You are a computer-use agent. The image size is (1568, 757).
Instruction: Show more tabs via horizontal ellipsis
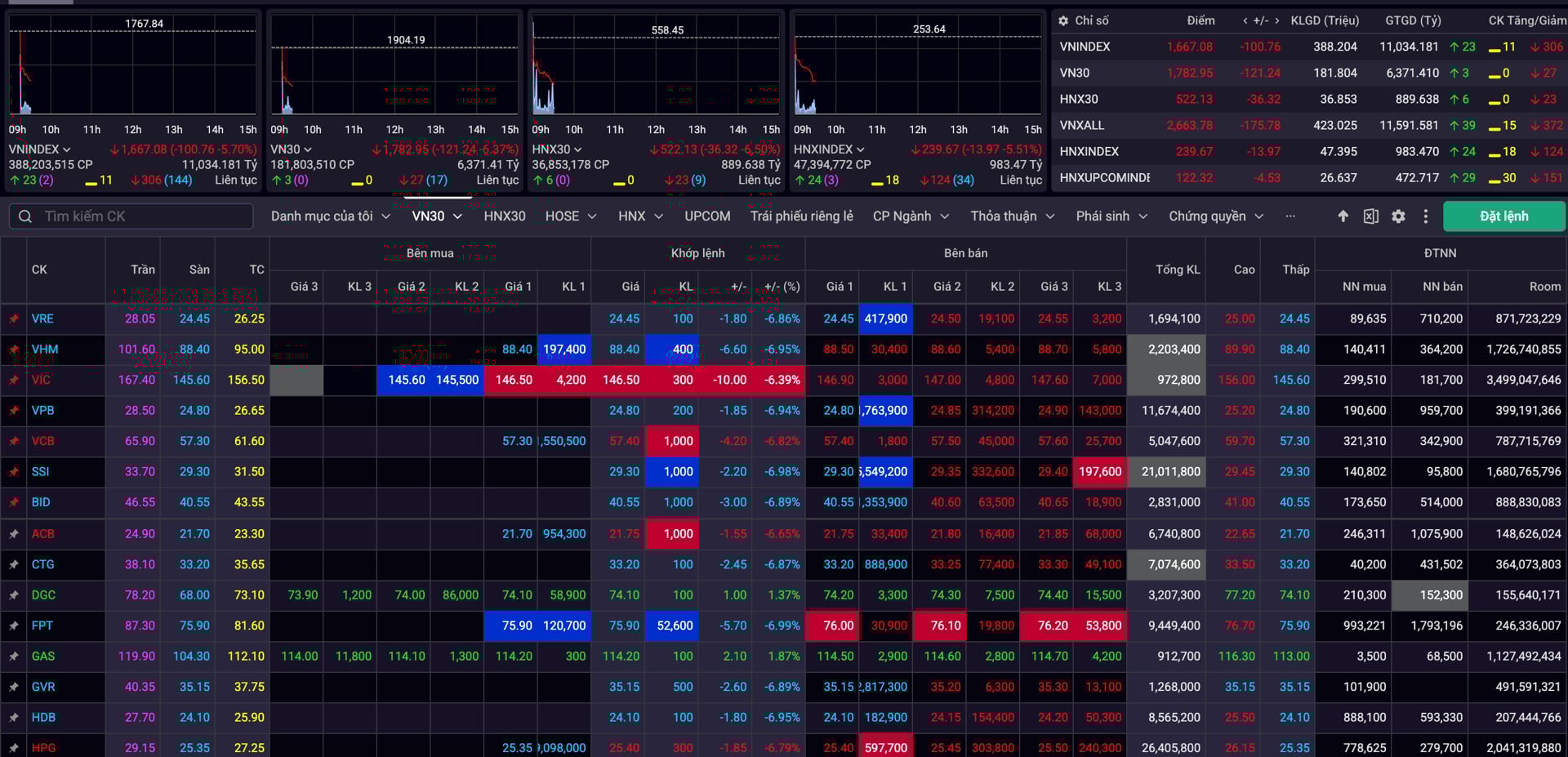pos(1290,216)
